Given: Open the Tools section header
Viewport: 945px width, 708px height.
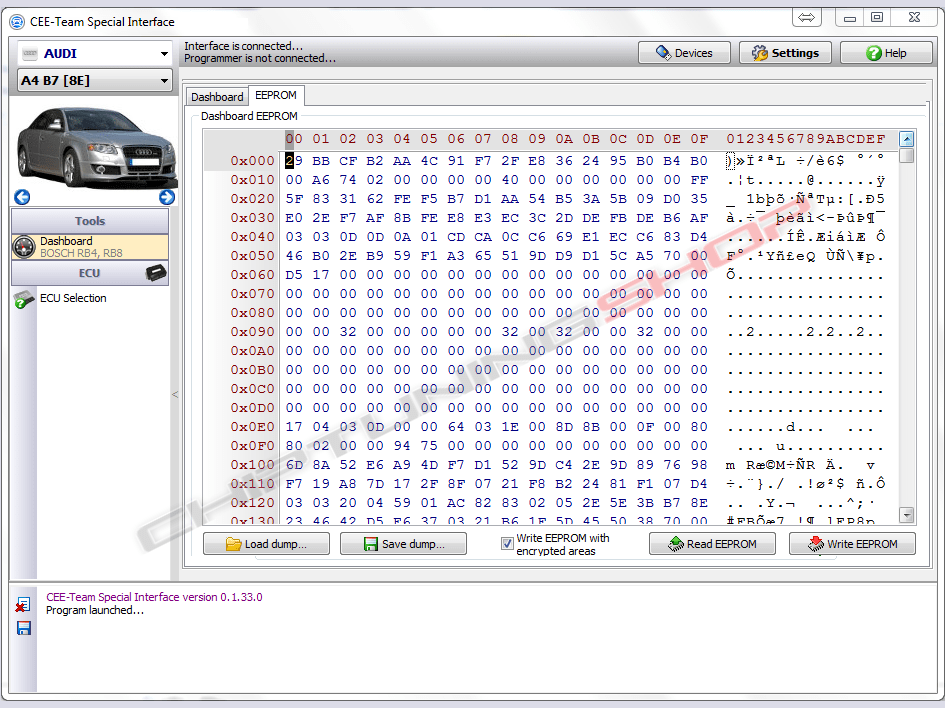Looking at the screenshot, I should (90, 221).
